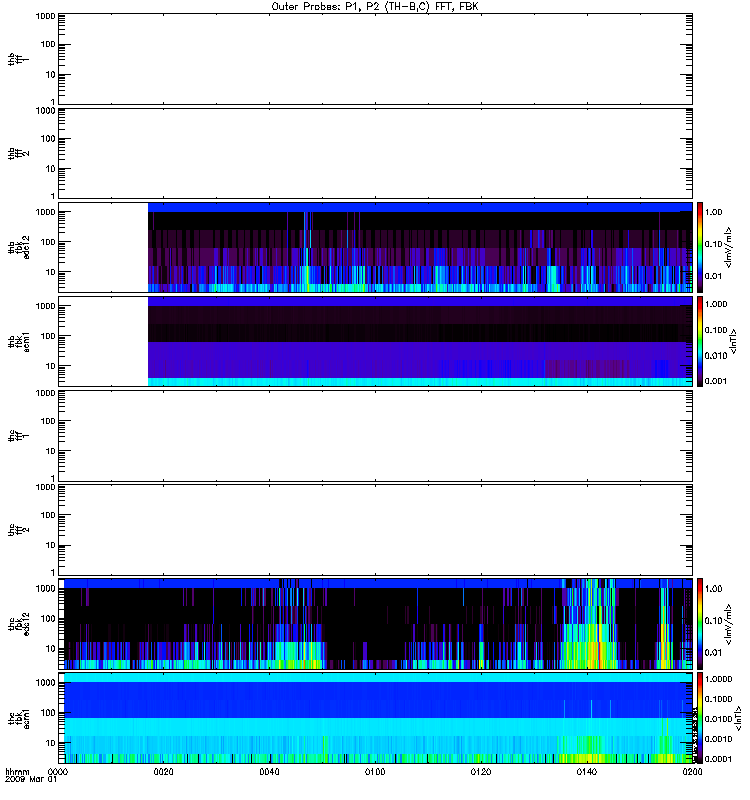Click the plot title "Outer Probes: P1, P2 (TH-B,C) FFT, FBK"
Viewport: 750px width, 800px height.
pos(375,7)
